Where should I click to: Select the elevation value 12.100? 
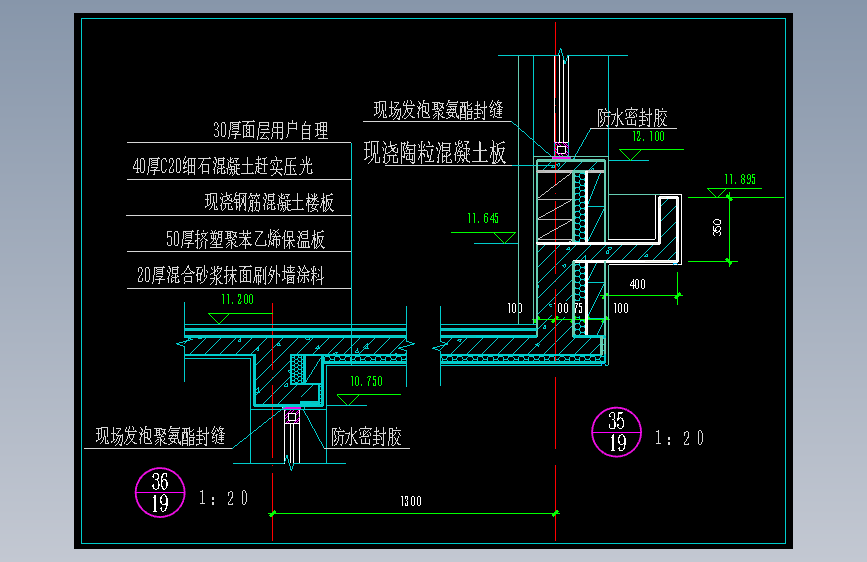649,136
